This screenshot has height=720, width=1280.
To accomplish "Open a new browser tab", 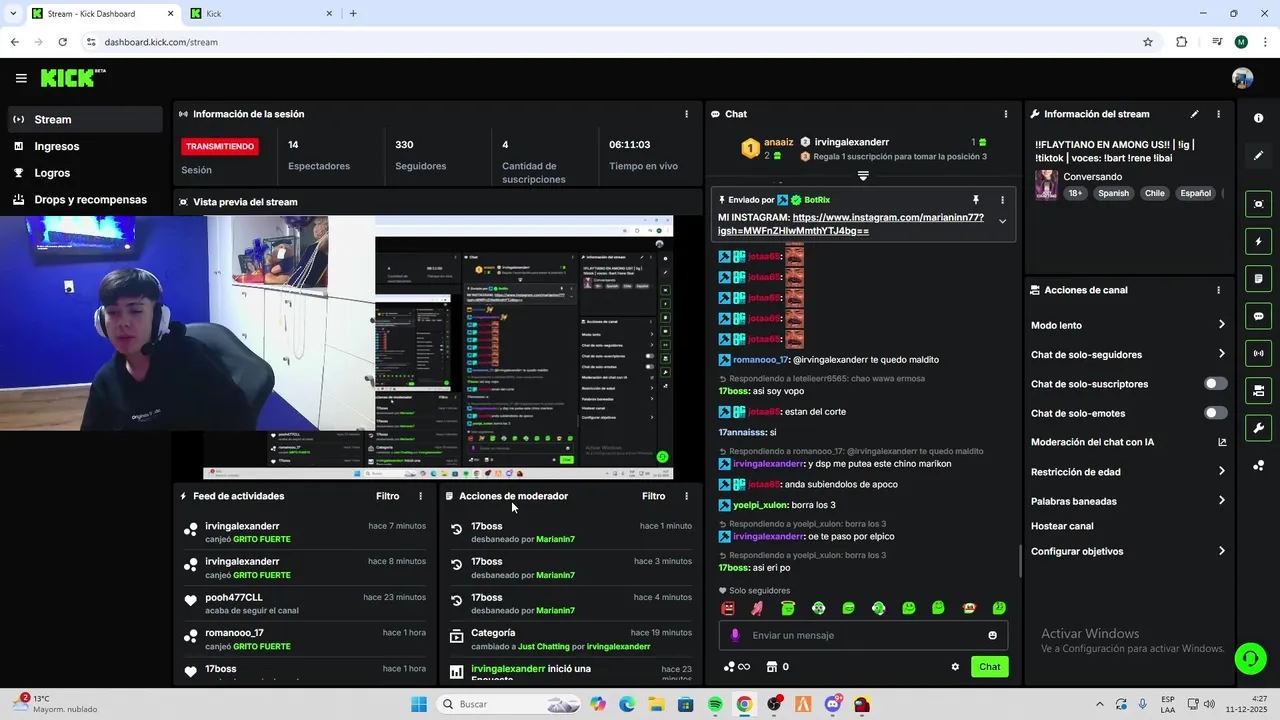I will coord(353,14).
